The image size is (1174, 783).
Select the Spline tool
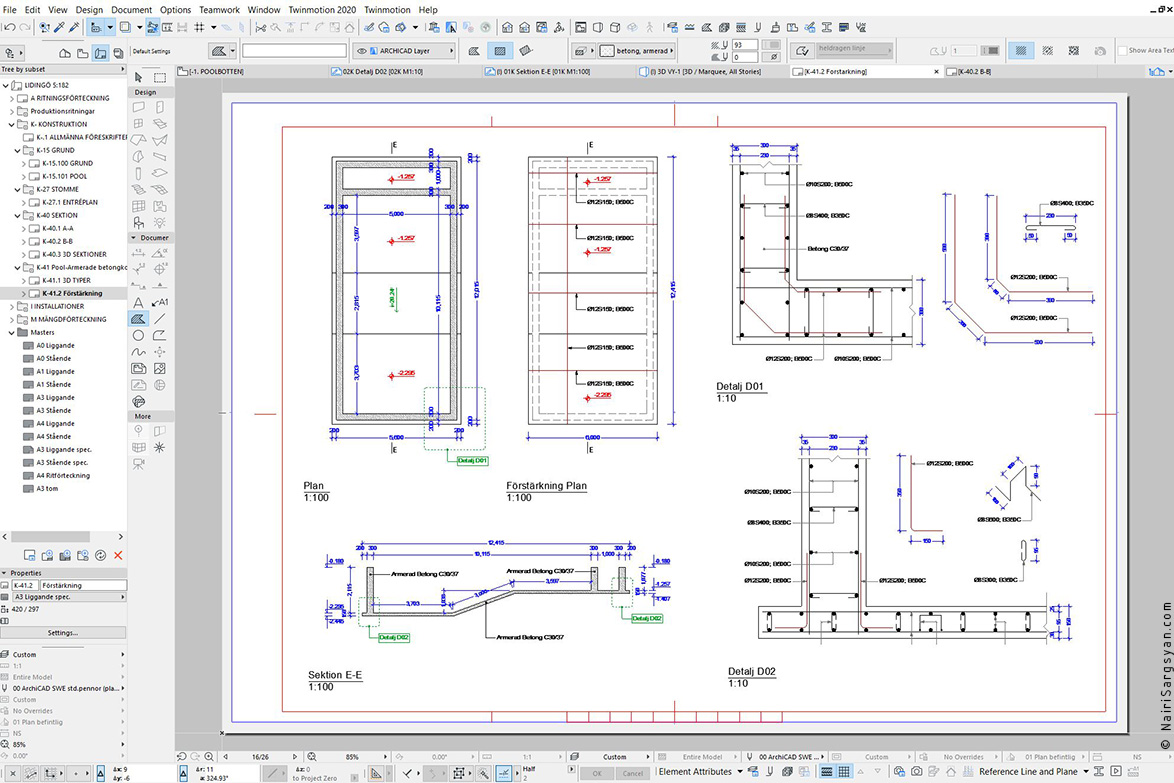139,352
